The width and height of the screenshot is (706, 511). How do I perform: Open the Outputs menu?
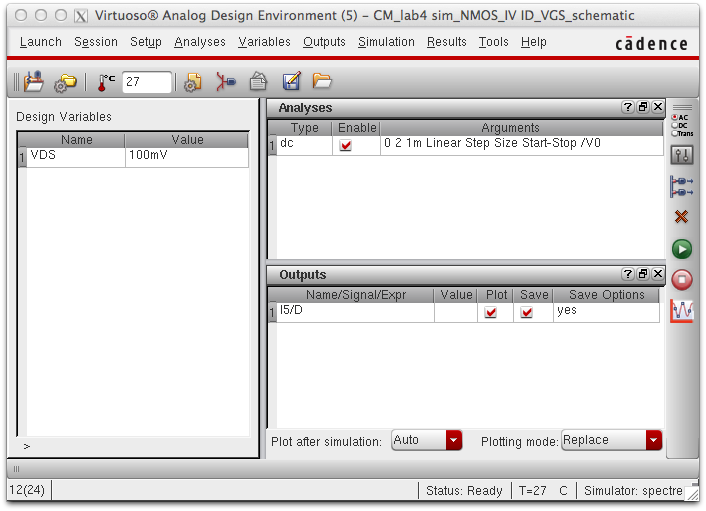324,42
